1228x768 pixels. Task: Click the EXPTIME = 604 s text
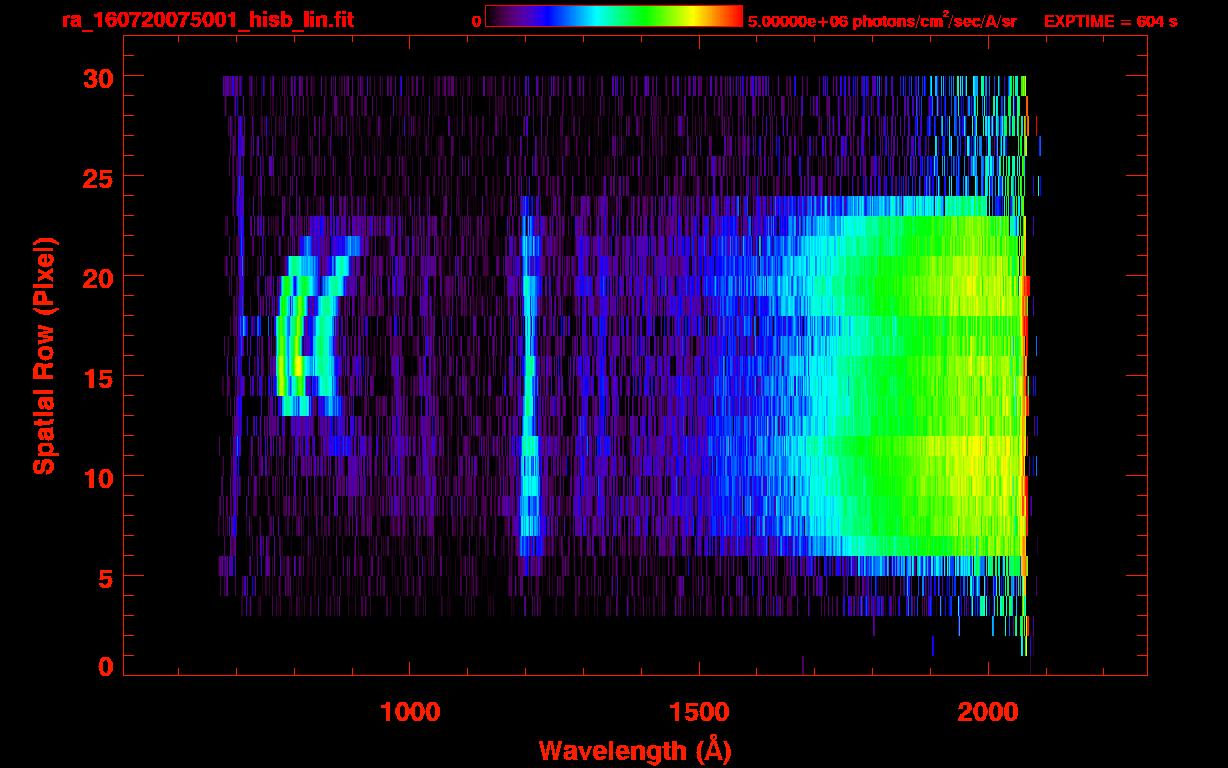1110,21
